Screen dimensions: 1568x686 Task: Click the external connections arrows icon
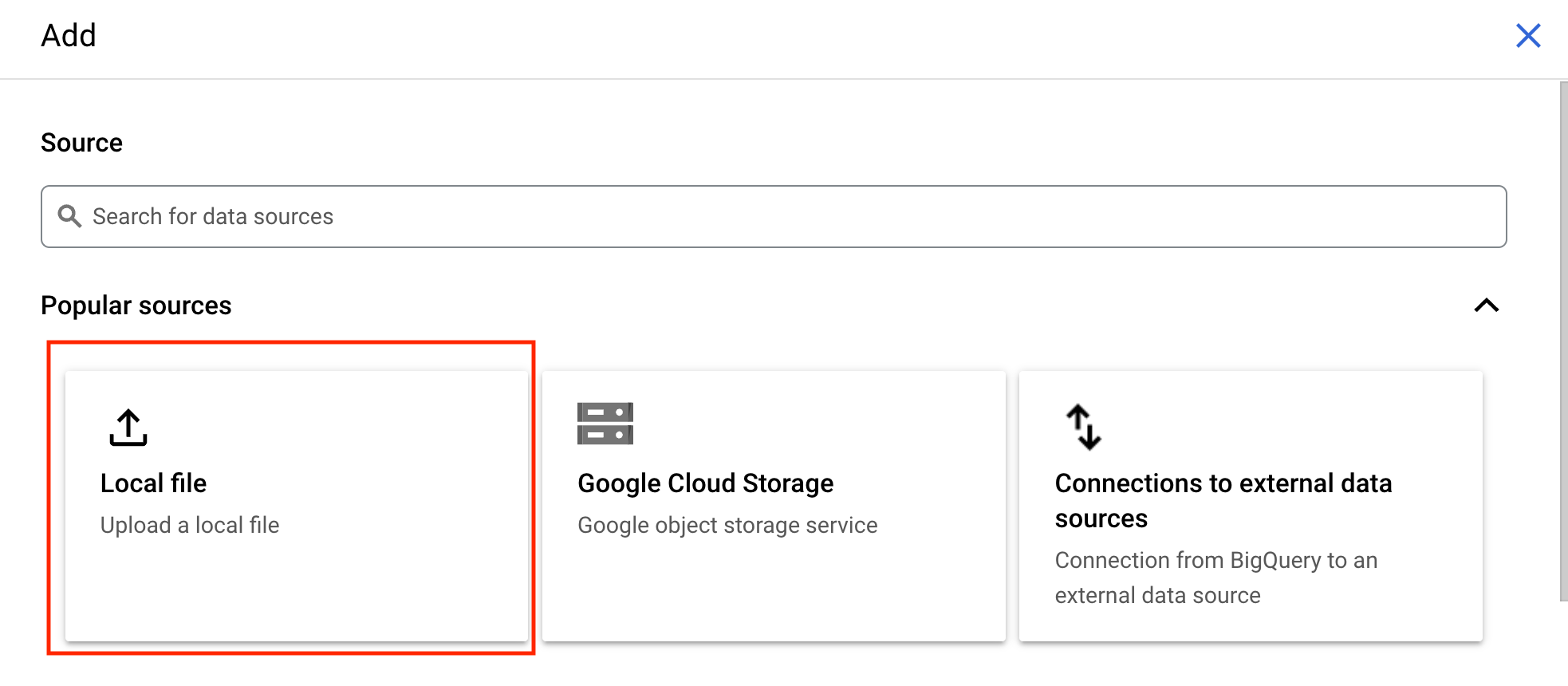coord(1084,428)
